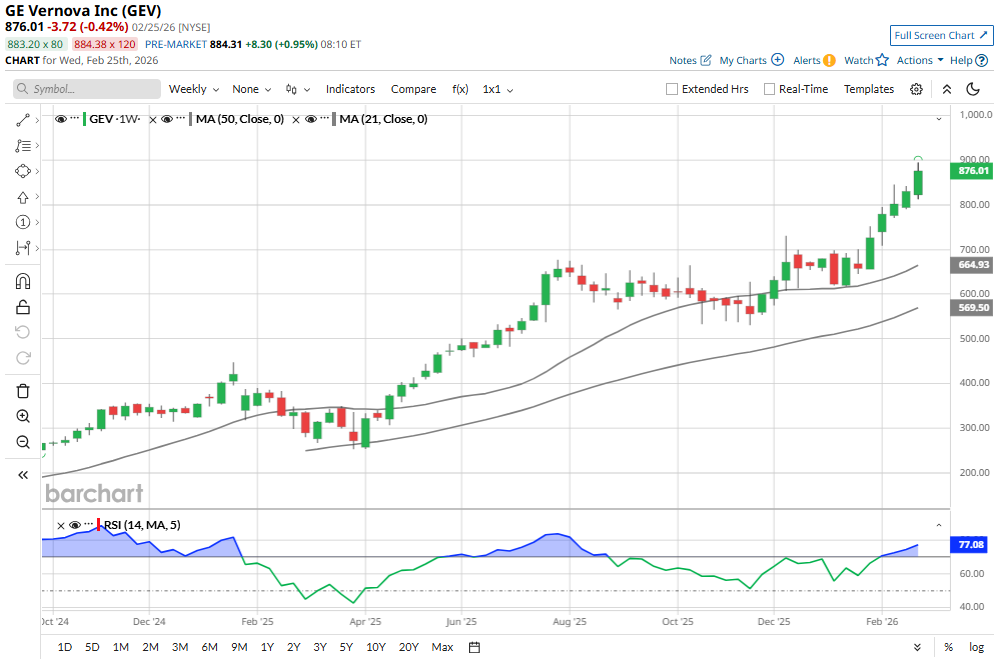Collapse the drawing tools sidebar
Screen dimensions: 999x663
coord(23,475)
